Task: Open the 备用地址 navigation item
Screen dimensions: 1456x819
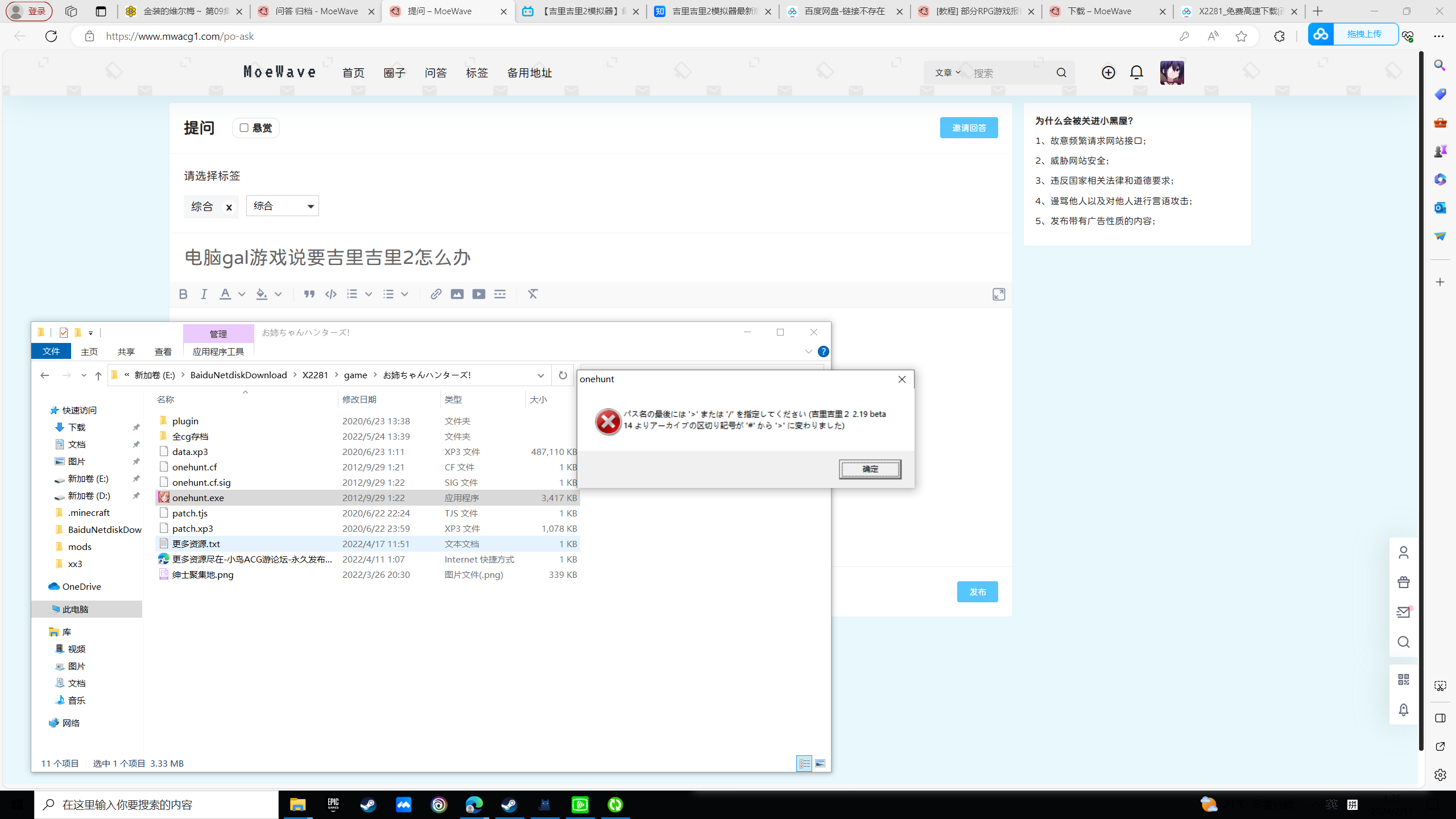Action: point(530,73)
